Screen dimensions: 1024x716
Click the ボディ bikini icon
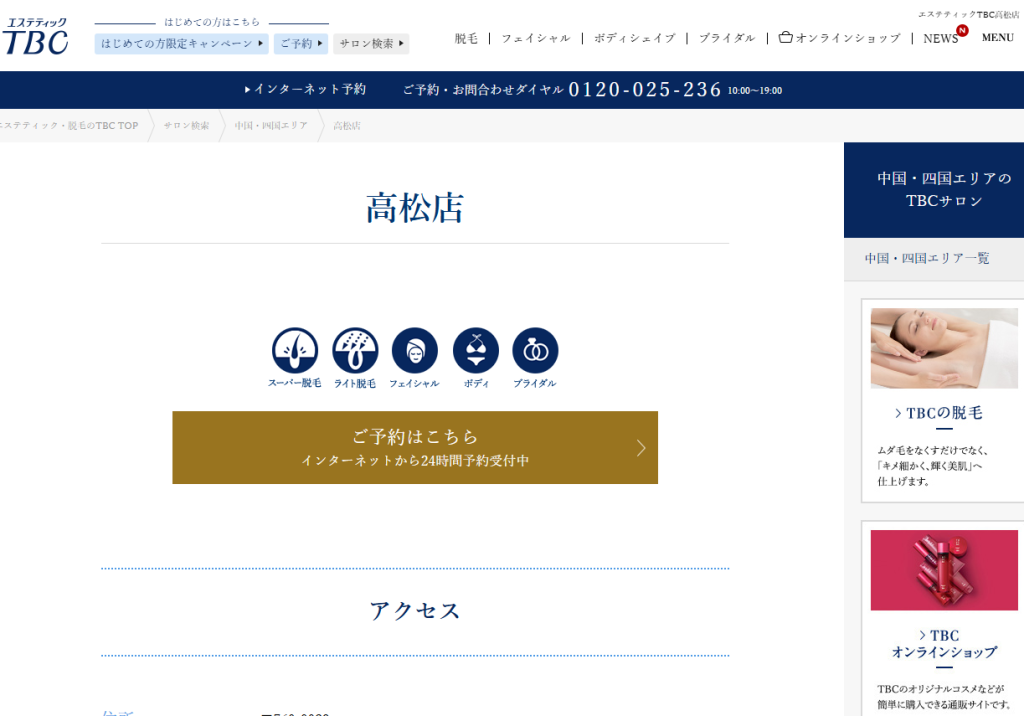point(475,351)
